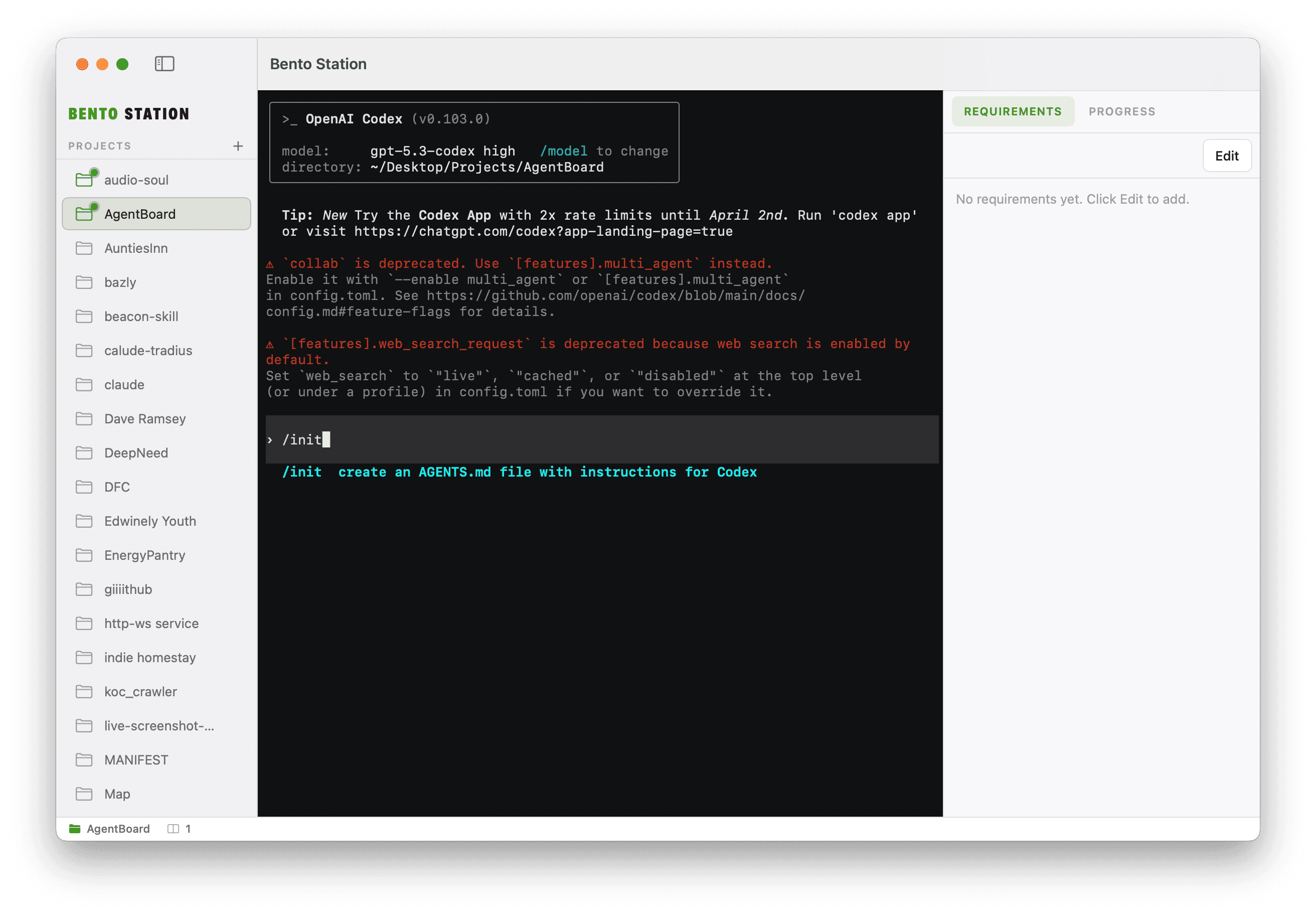Viewport: 1316px width, 915px height.
Task: Click the open folder icon beside AgentBoard
Action: (85, 213)
